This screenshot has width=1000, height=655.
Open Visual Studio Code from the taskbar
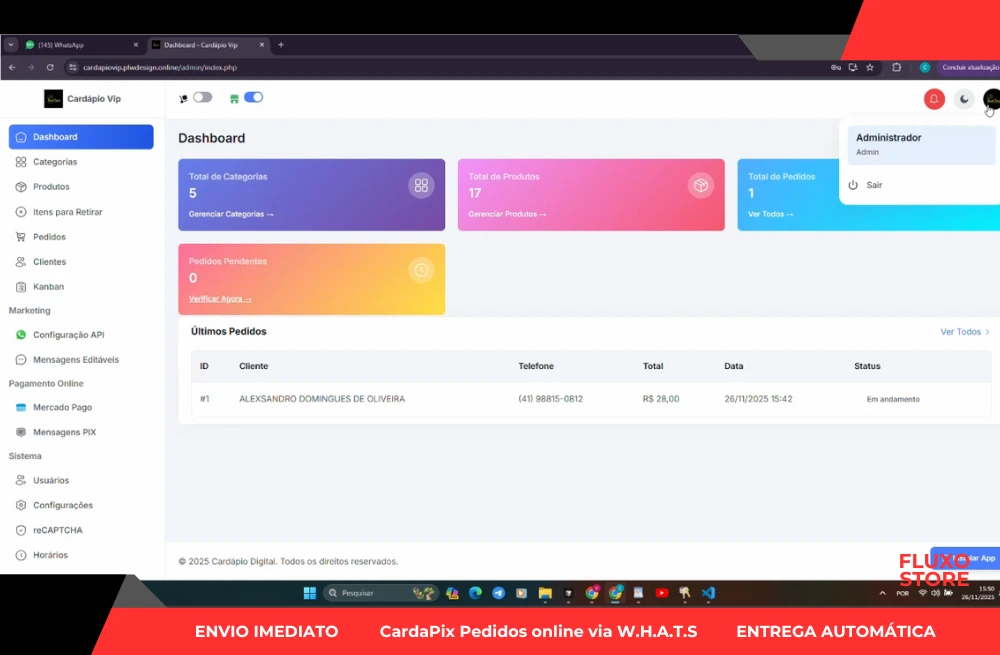708,593
